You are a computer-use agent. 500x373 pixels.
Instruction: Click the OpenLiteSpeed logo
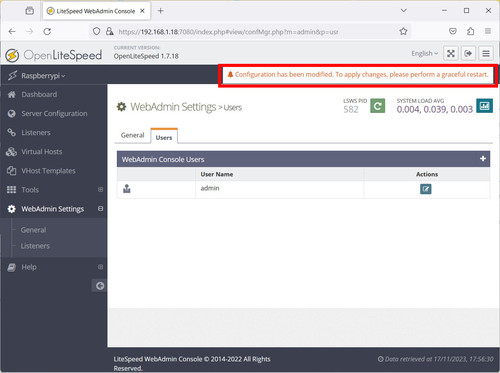[54, 55]
